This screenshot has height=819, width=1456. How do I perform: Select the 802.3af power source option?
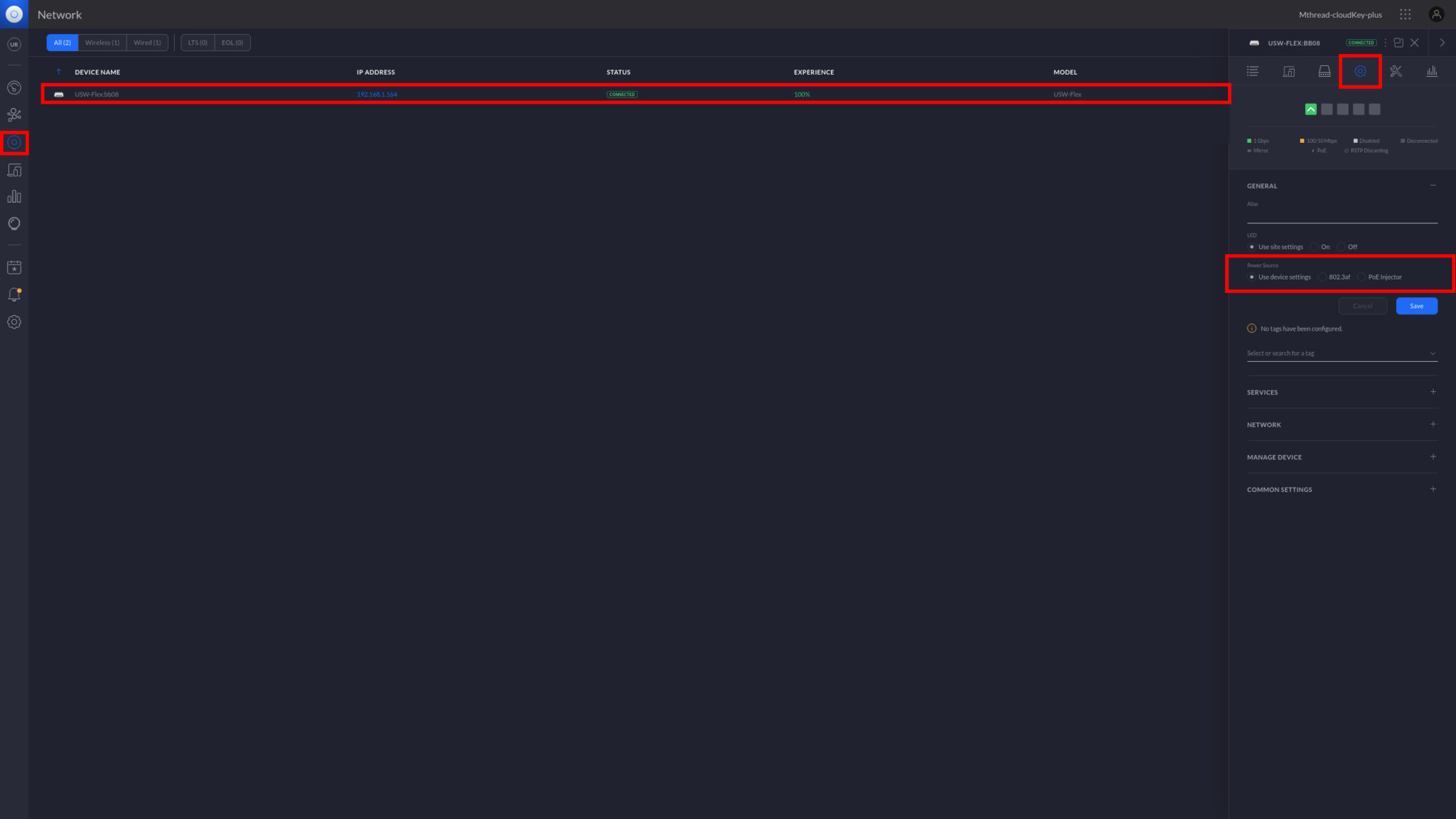coord(1322,277)
